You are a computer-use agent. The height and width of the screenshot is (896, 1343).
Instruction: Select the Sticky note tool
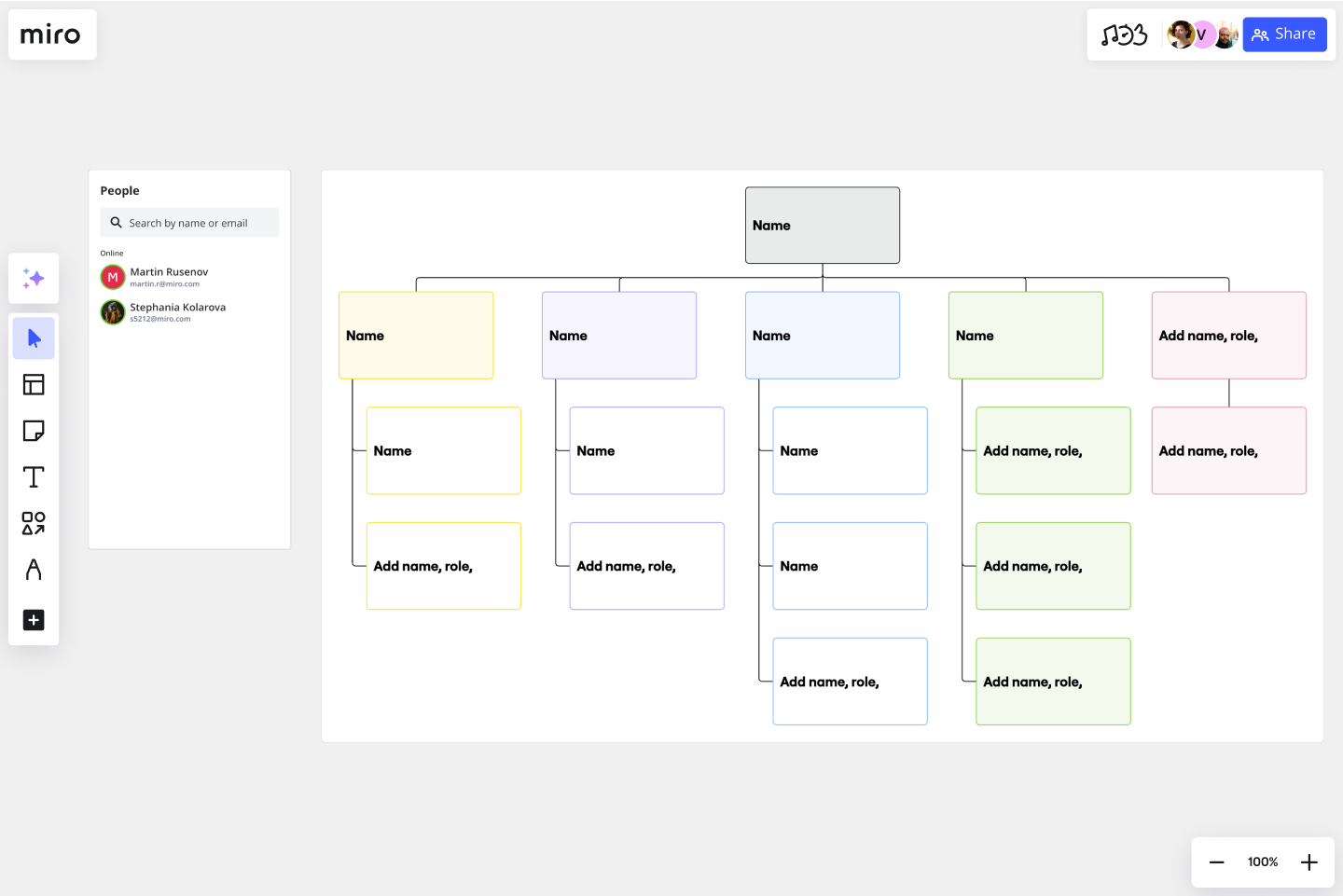[34, 431]
